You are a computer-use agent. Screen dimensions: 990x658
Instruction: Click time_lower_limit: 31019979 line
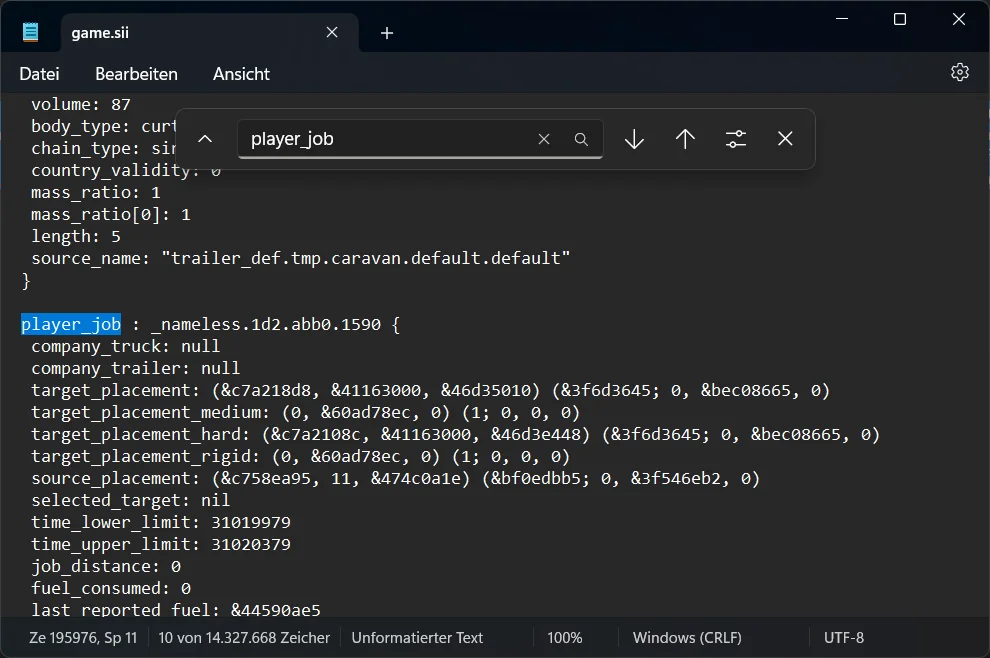(x=161, y=523)
